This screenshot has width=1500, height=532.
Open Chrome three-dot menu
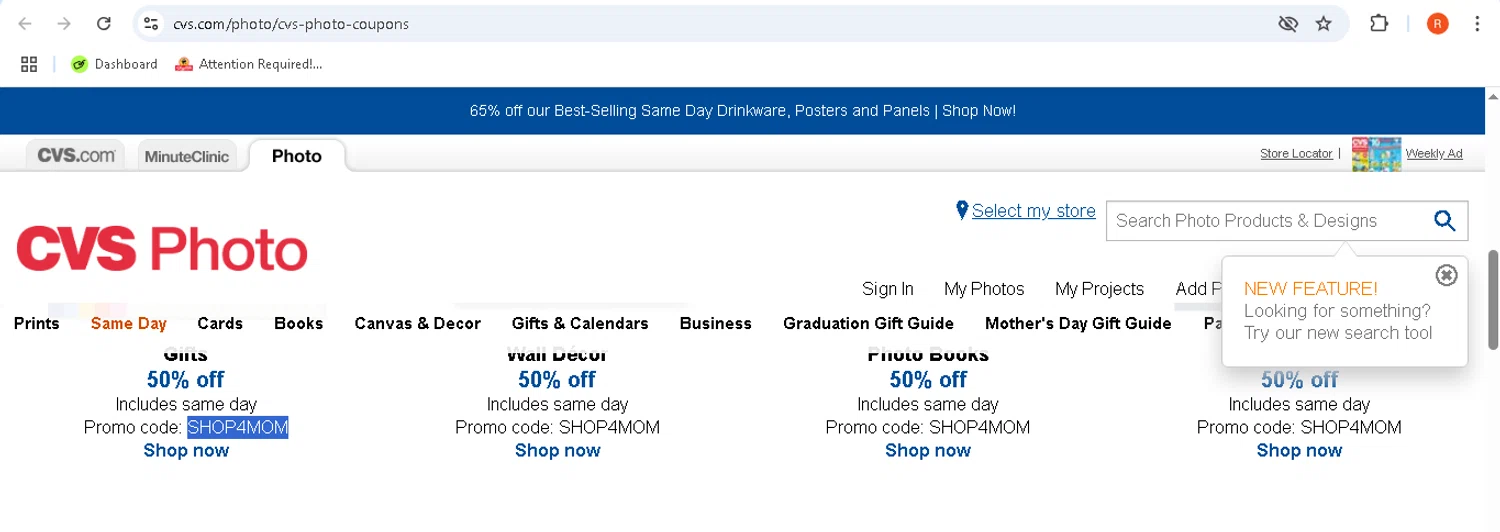pos(1477,23)
